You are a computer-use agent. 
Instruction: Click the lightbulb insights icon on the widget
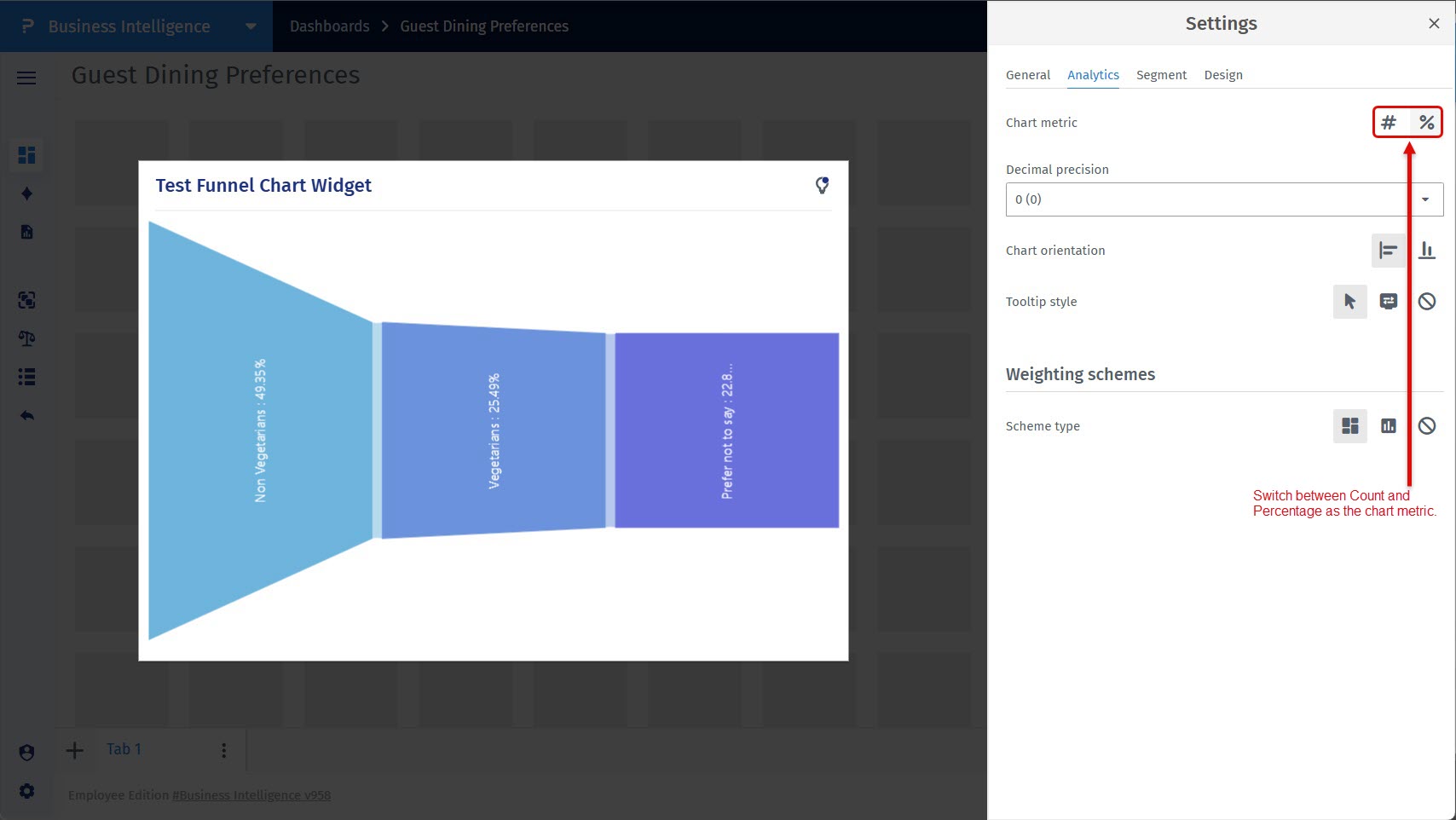point(822,185)
